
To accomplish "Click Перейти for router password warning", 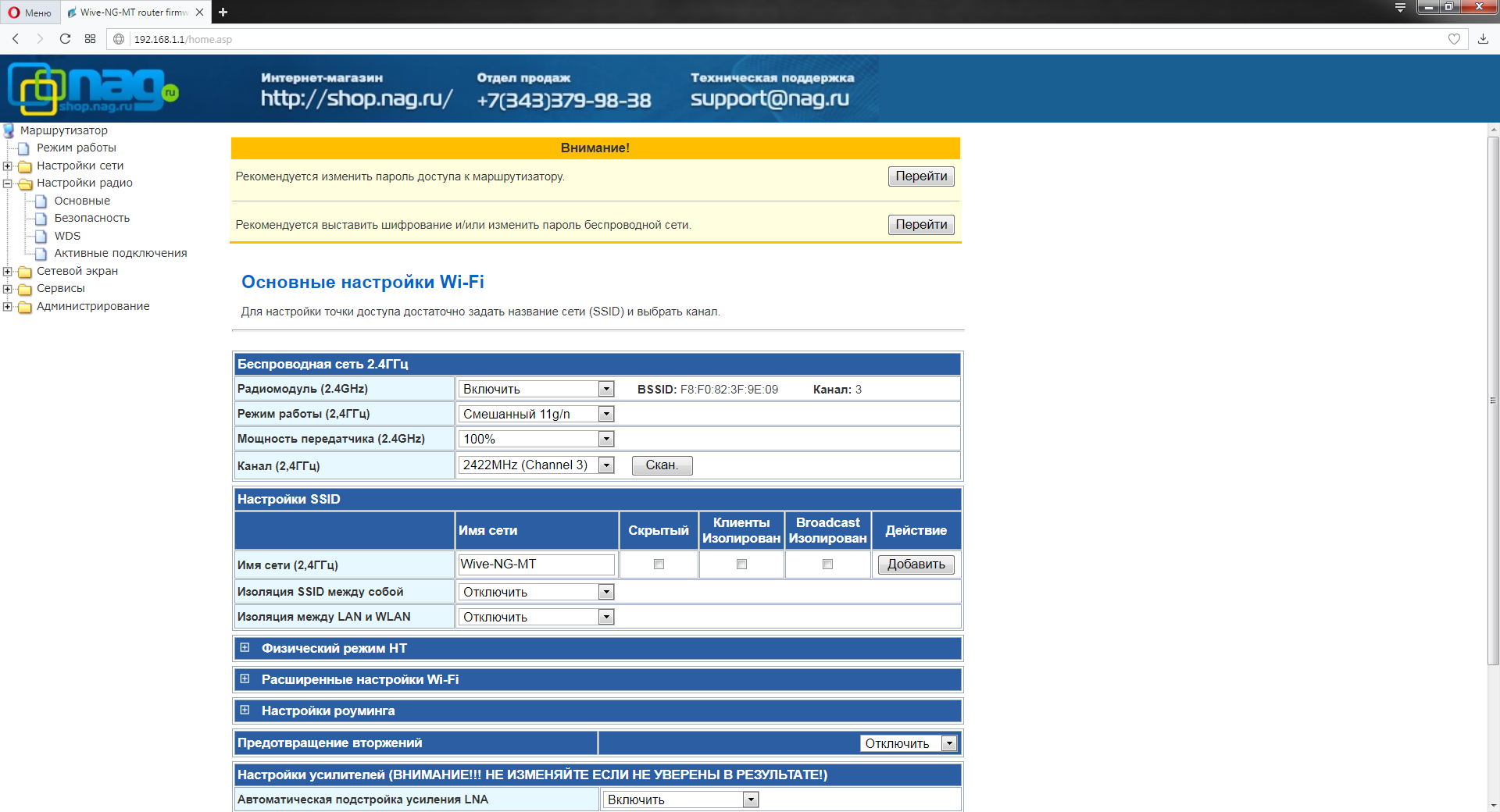I will 921,176.
